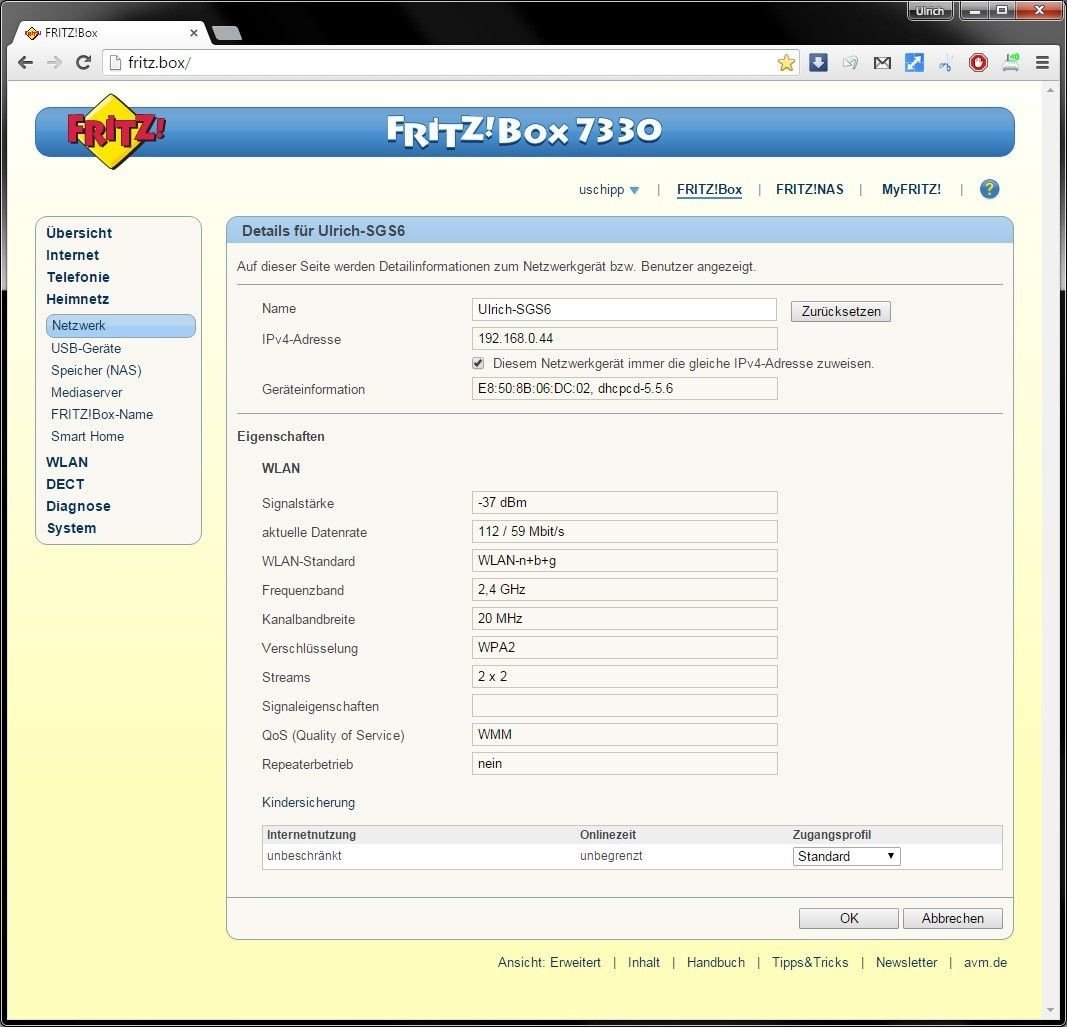Open the mail envelope extension icon
Screen dimensions: 1067x1027
pyautogui.click(x=883, y=63)
